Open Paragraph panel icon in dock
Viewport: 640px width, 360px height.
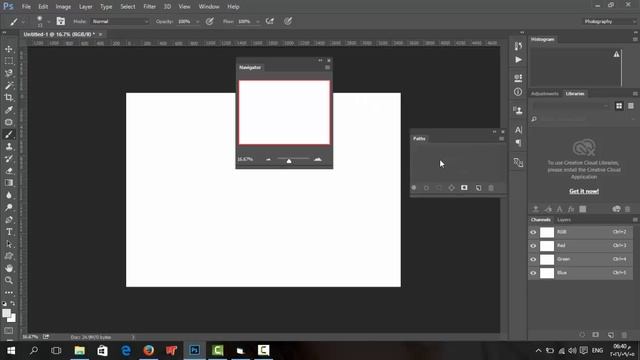518,143
